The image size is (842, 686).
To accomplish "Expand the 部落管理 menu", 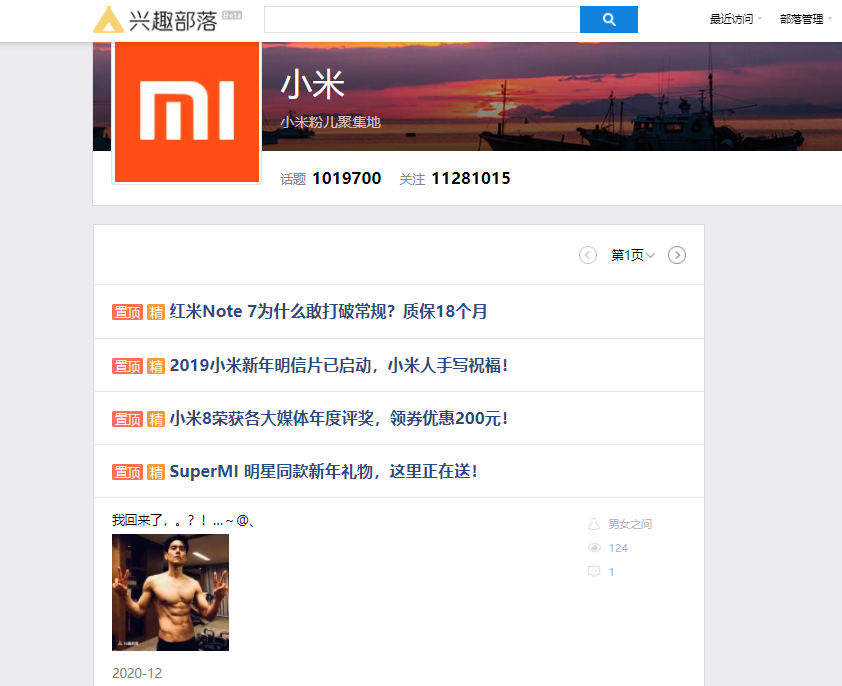I will (x=805, y=19).
